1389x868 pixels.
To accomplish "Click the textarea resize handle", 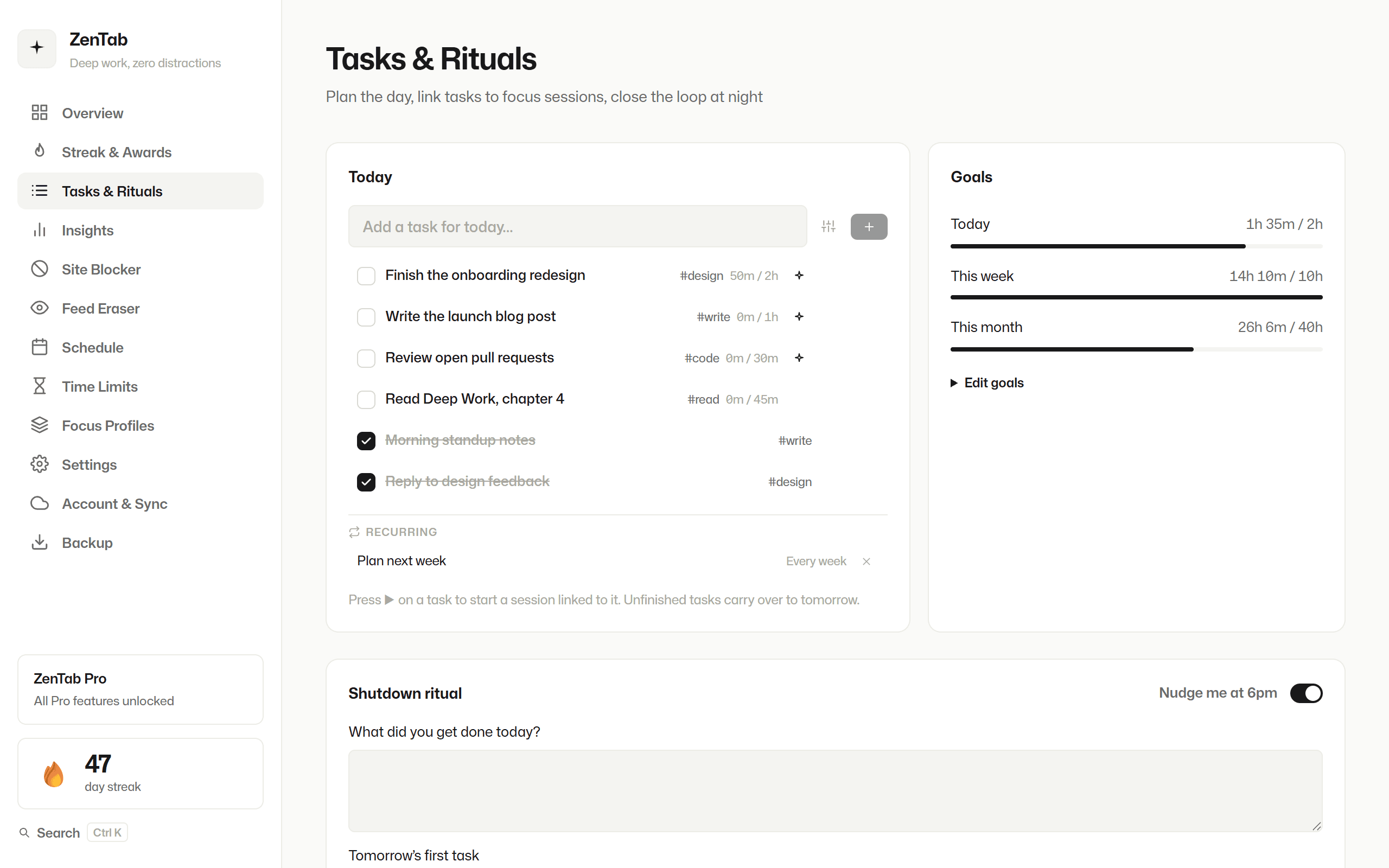I will point(1317,826).
